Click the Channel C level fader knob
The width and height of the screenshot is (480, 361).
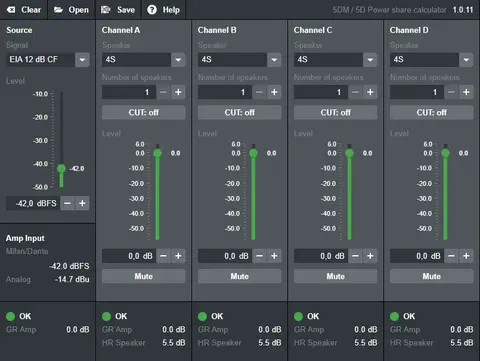pos(349,153)
